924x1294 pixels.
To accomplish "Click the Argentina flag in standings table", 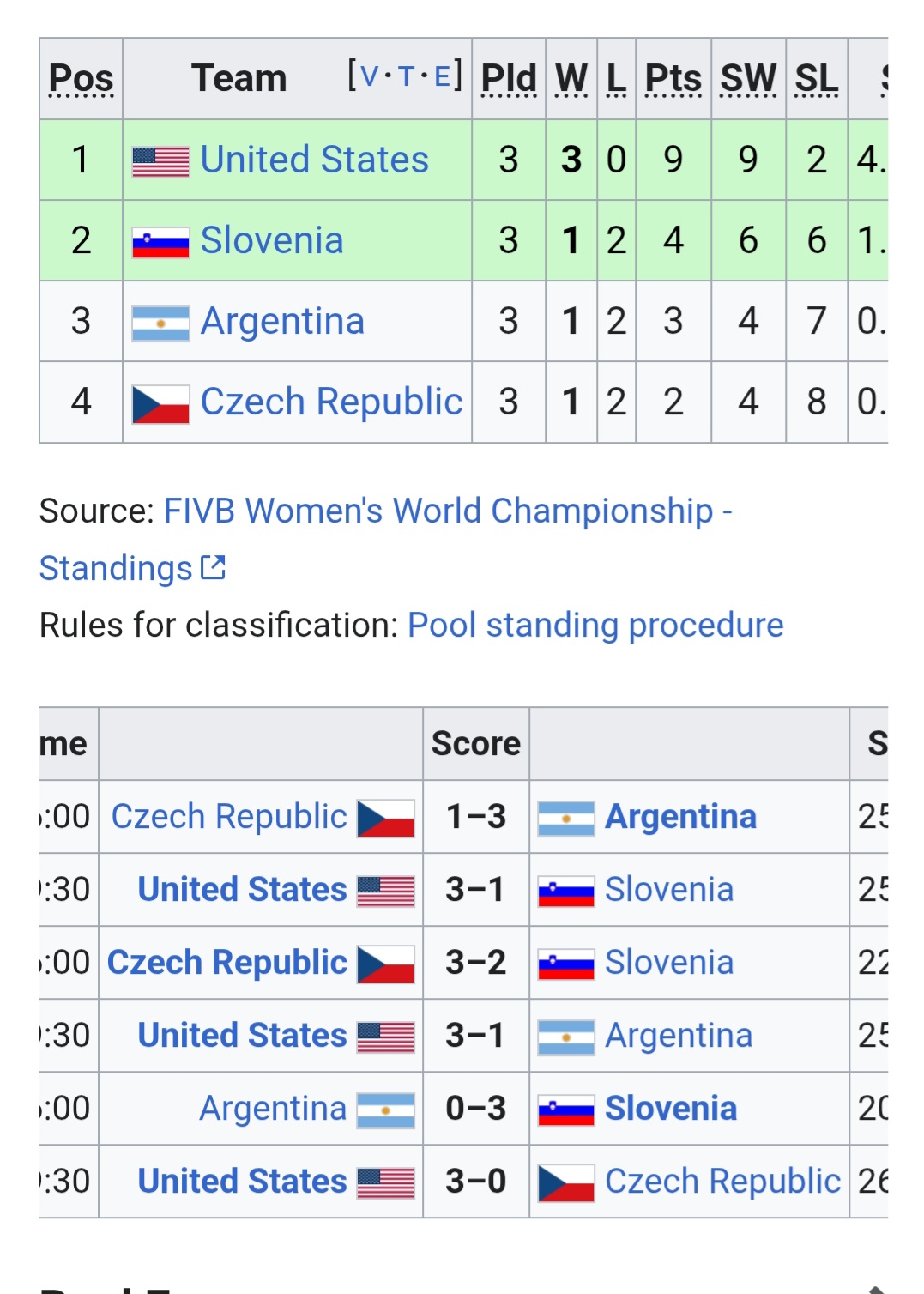I will (x=160, y=323).
